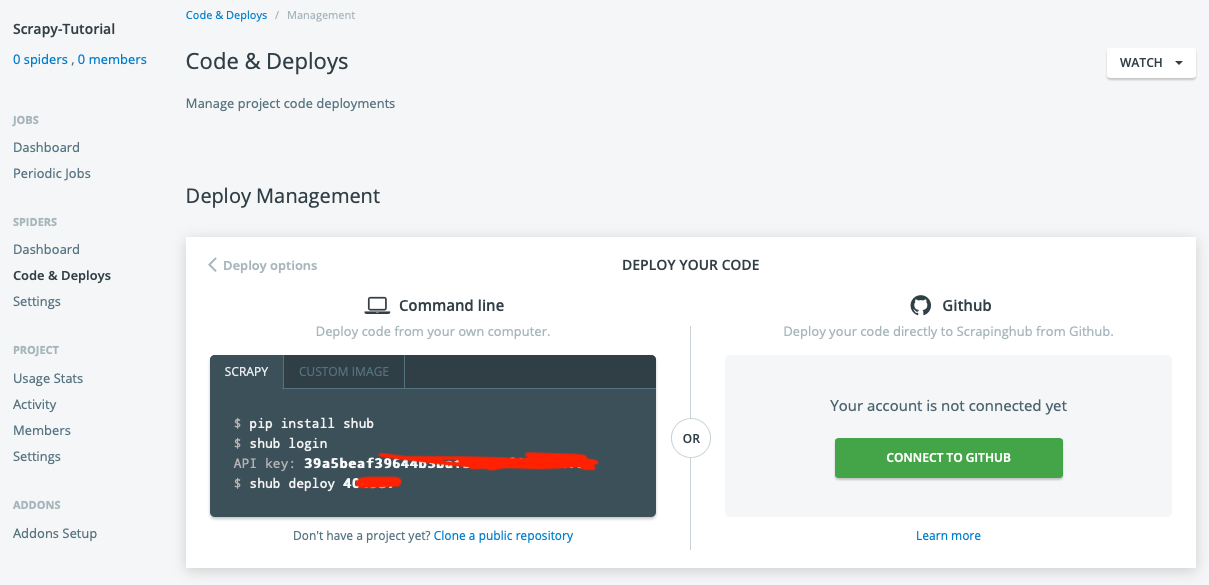Open the 0 spiders link
The image size is (1209, 585).
(x=40, y=60)
